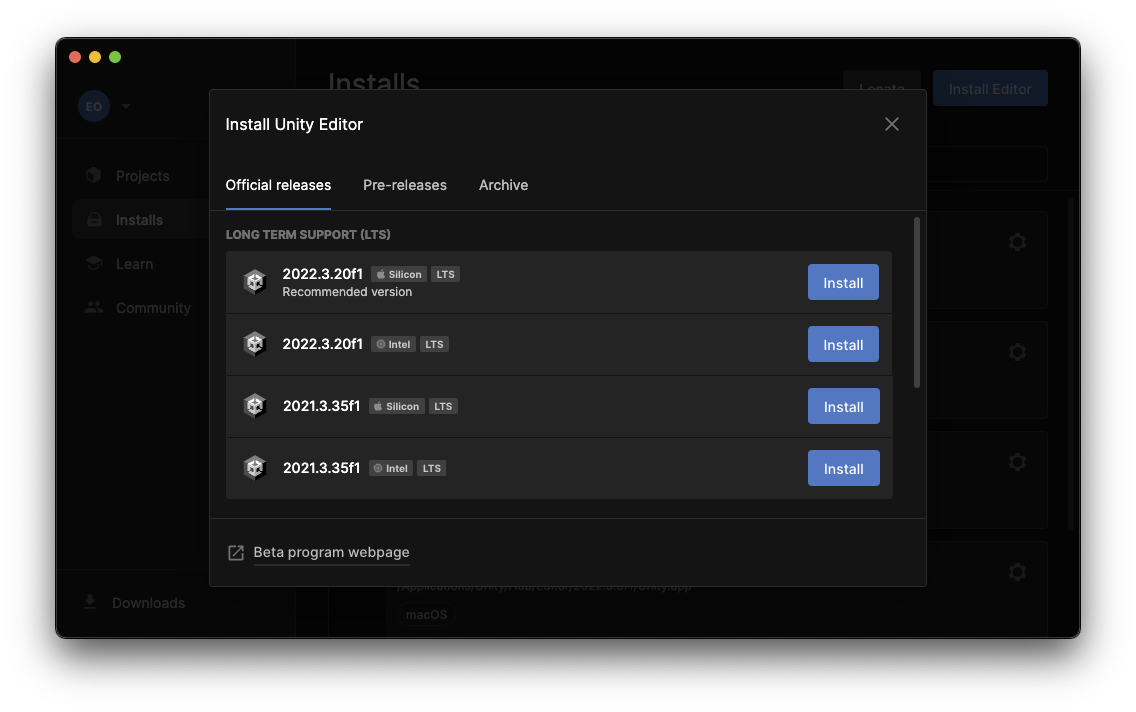
Task: Open the Community section in the sidebar
Action: point(152,308)
